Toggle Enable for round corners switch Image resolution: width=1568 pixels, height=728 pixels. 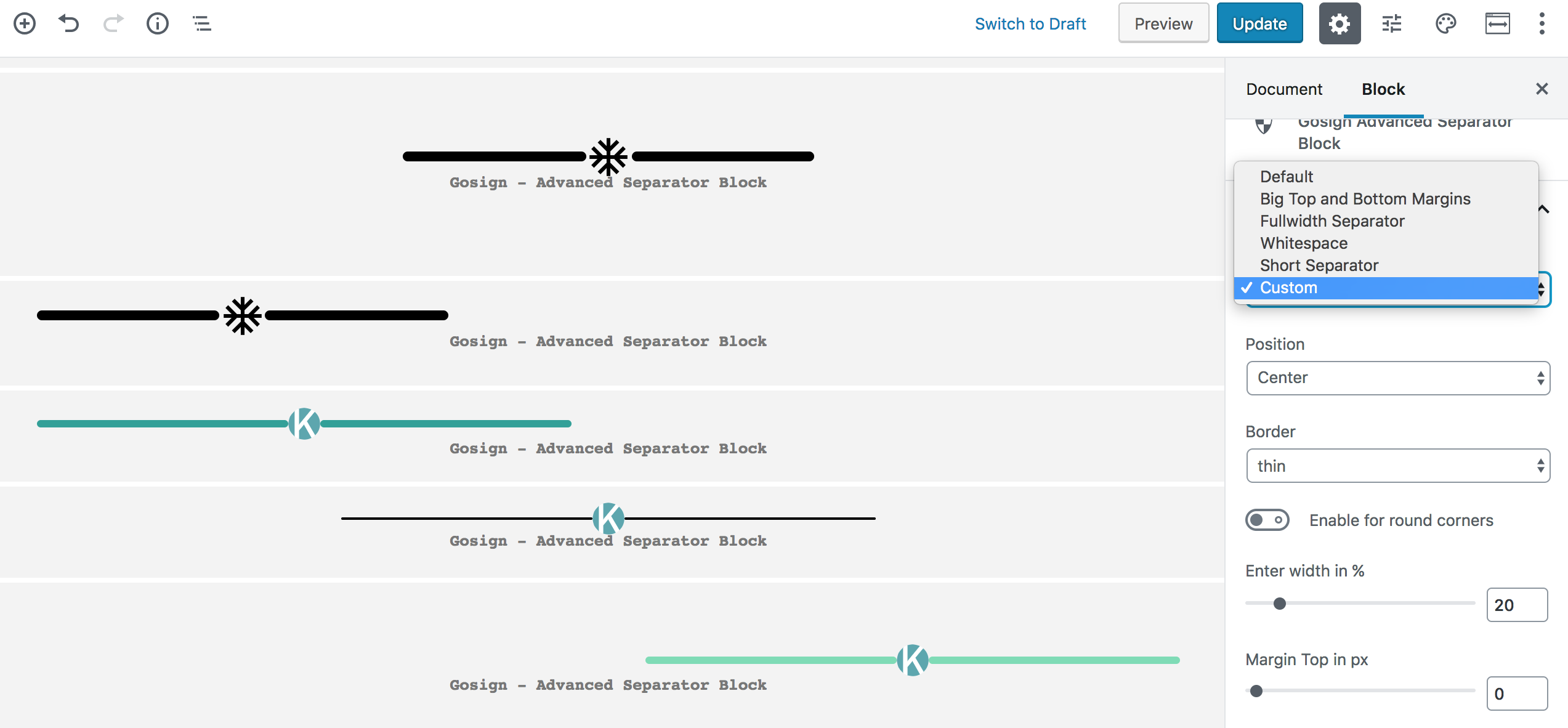(x=1267, y=520)
